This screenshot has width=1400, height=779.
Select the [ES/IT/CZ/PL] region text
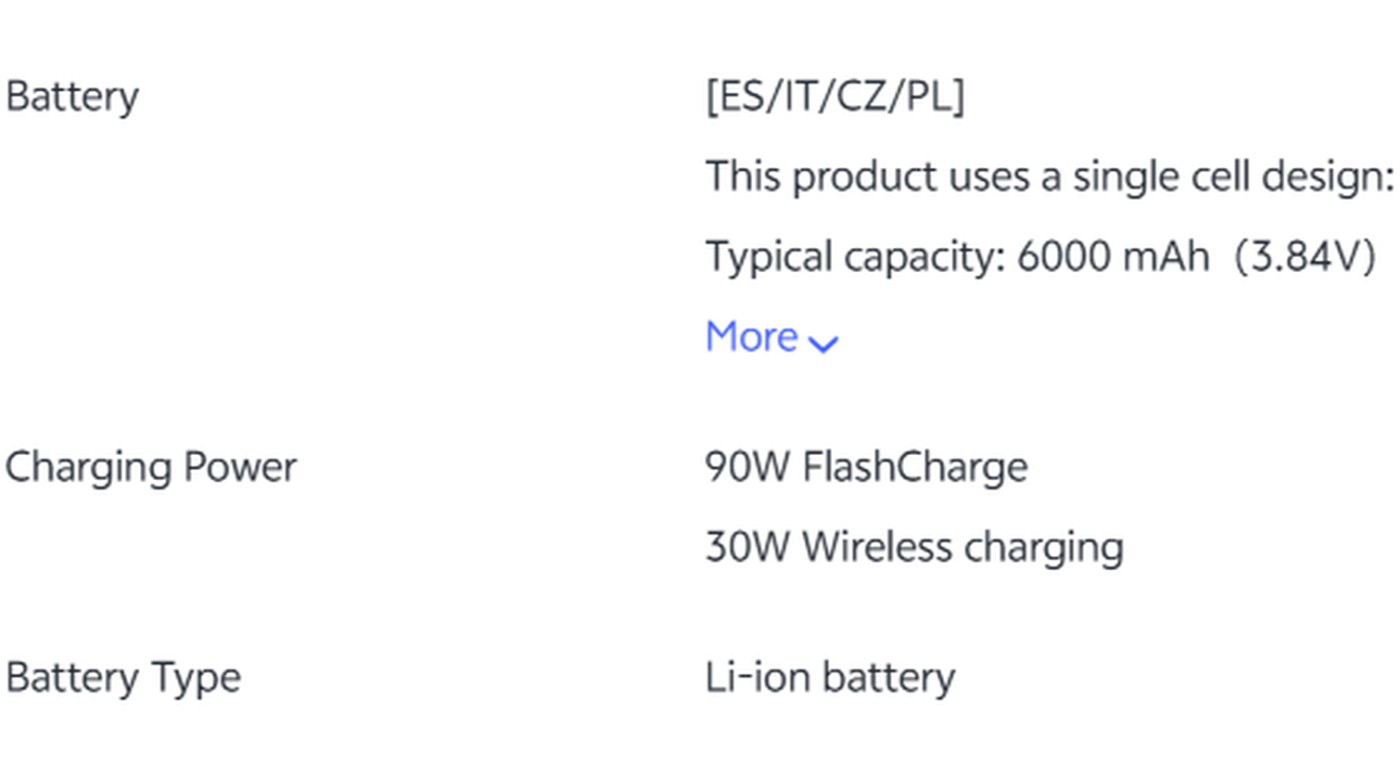[x=835, y=97]
